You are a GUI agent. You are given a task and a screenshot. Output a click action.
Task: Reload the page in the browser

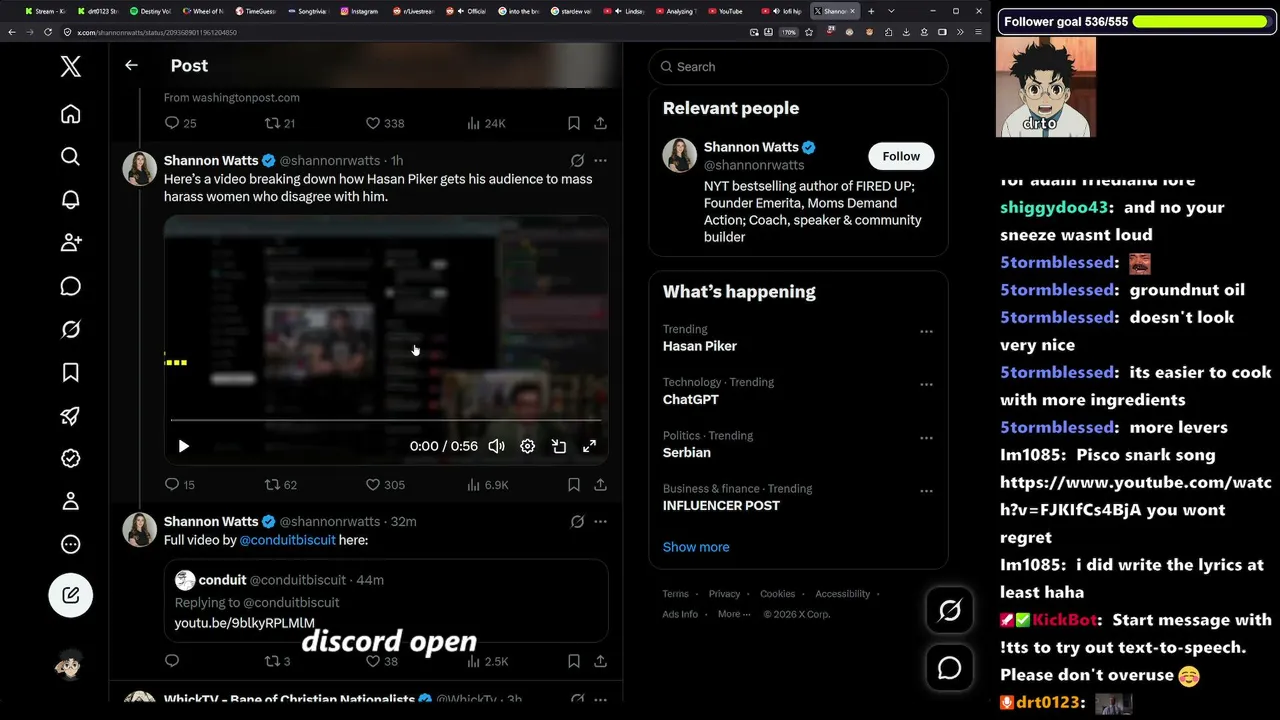[x=48, y=32]
